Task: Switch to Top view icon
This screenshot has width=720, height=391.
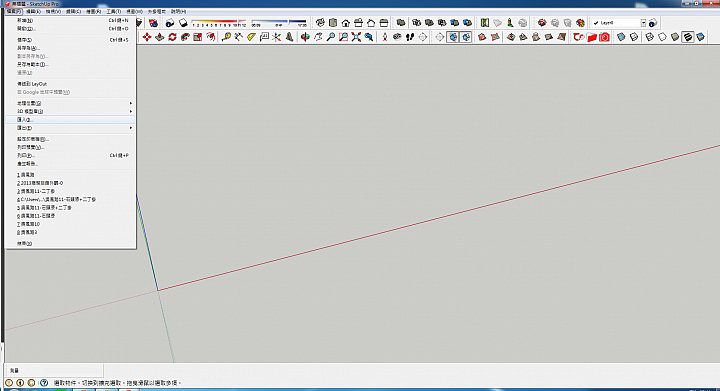Action: [333, 22]
